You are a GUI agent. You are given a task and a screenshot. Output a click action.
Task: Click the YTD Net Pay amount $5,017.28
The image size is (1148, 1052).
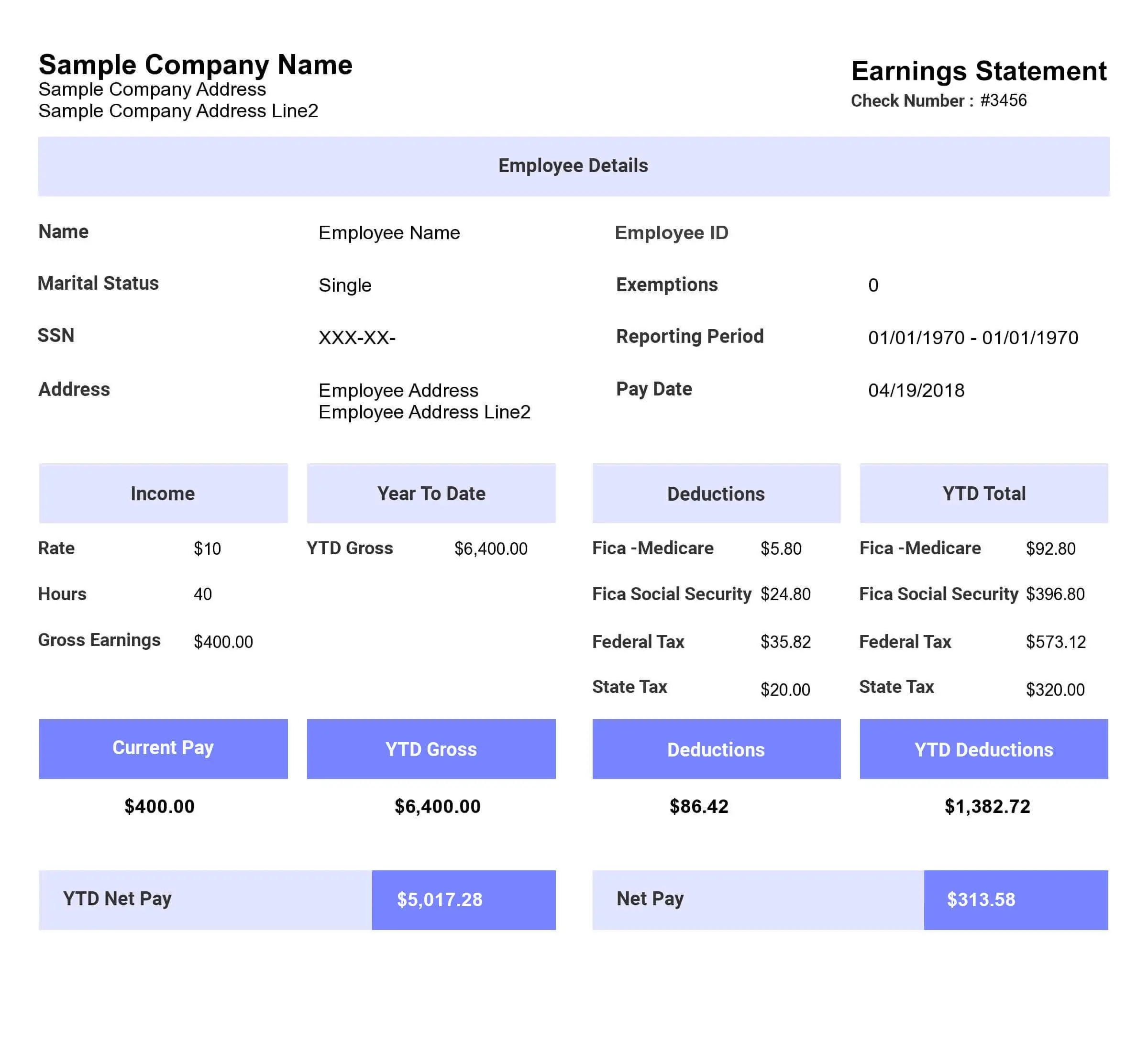[440, 899]
